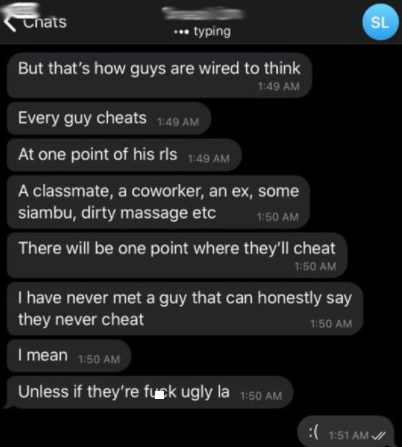Select the "I mean" message bubble
The width and height of the screenshot is (402, 447).
tap(69, 356)
